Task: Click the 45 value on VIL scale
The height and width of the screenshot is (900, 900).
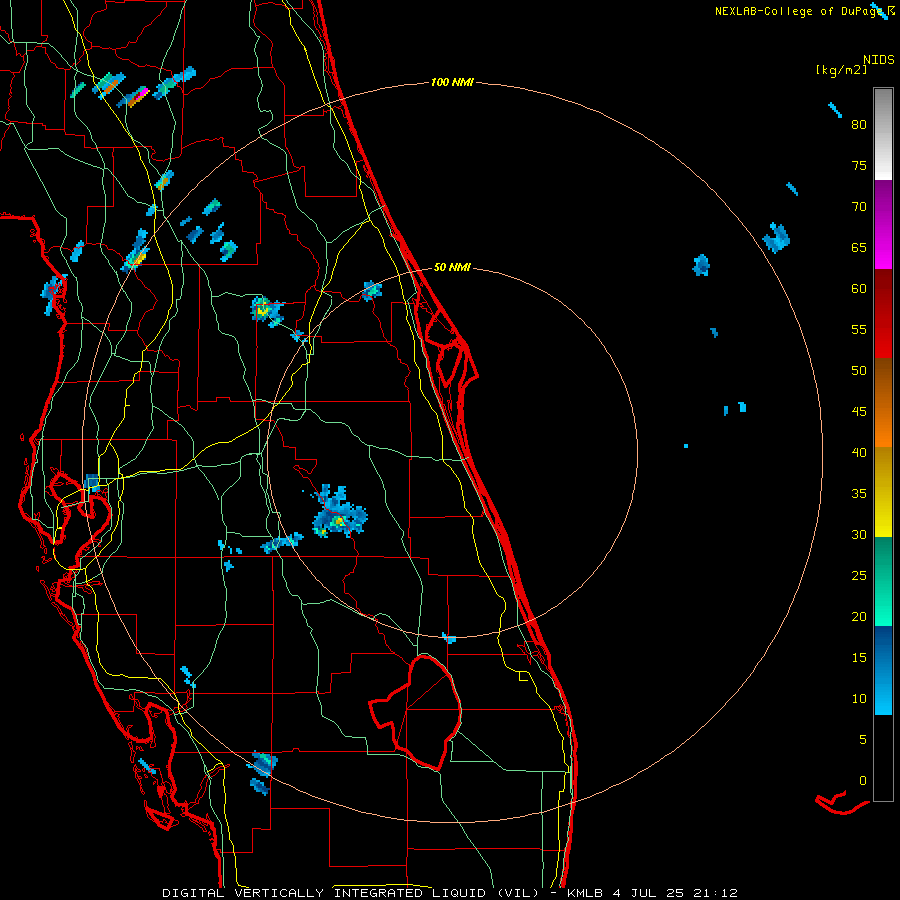Action: pyautogui.click(x=859, y=412)
